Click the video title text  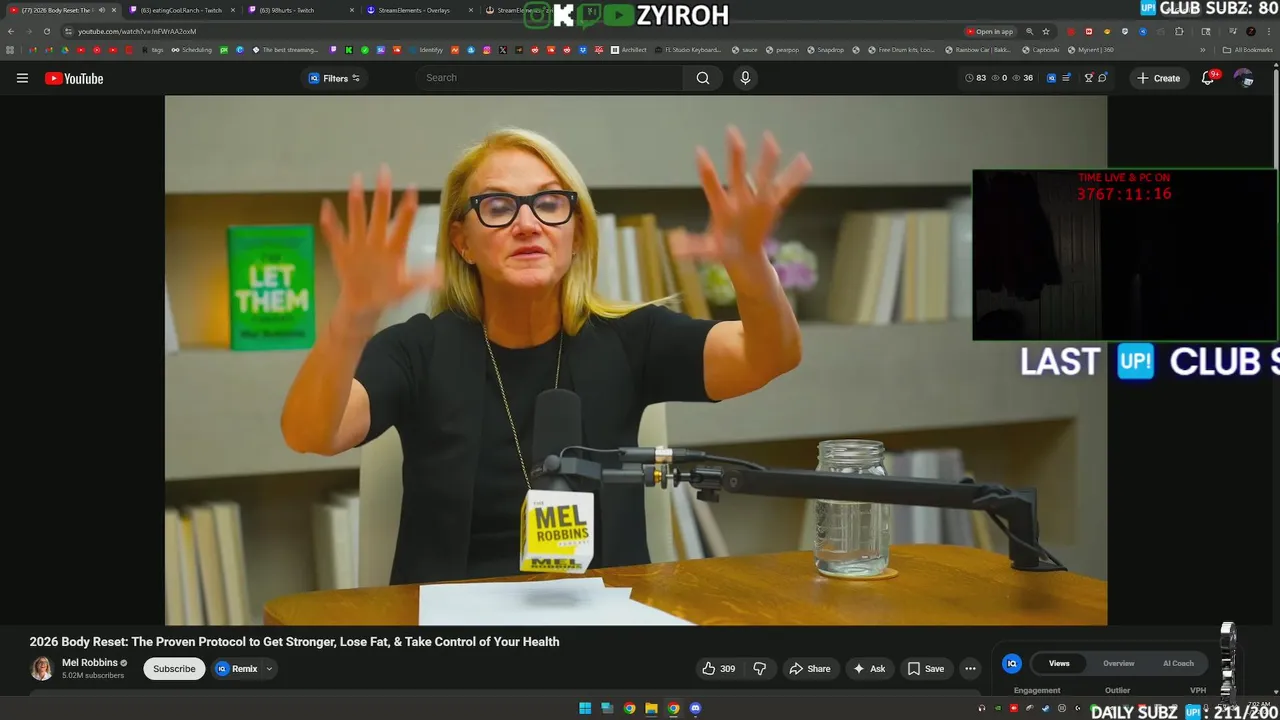pos(294,642)
